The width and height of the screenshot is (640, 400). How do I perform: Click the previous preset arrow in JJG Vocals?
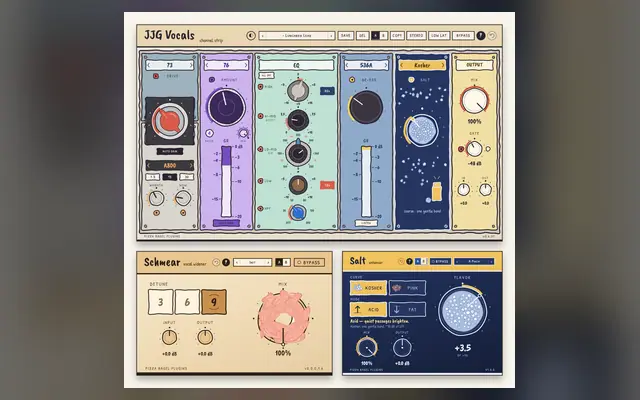pos(263,36)
